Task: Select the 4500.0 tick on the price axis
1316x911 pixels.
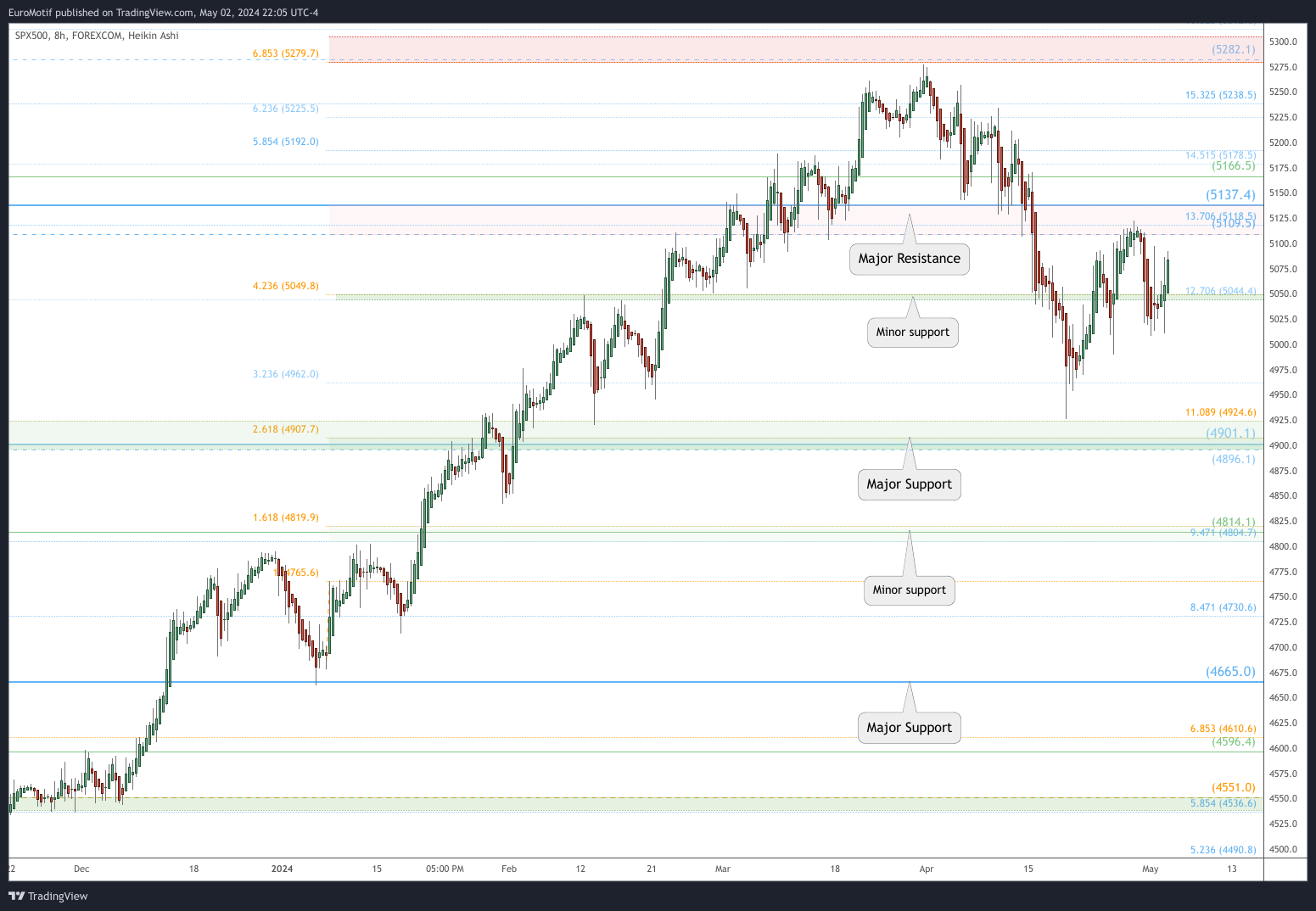Action: point(1284,849)
